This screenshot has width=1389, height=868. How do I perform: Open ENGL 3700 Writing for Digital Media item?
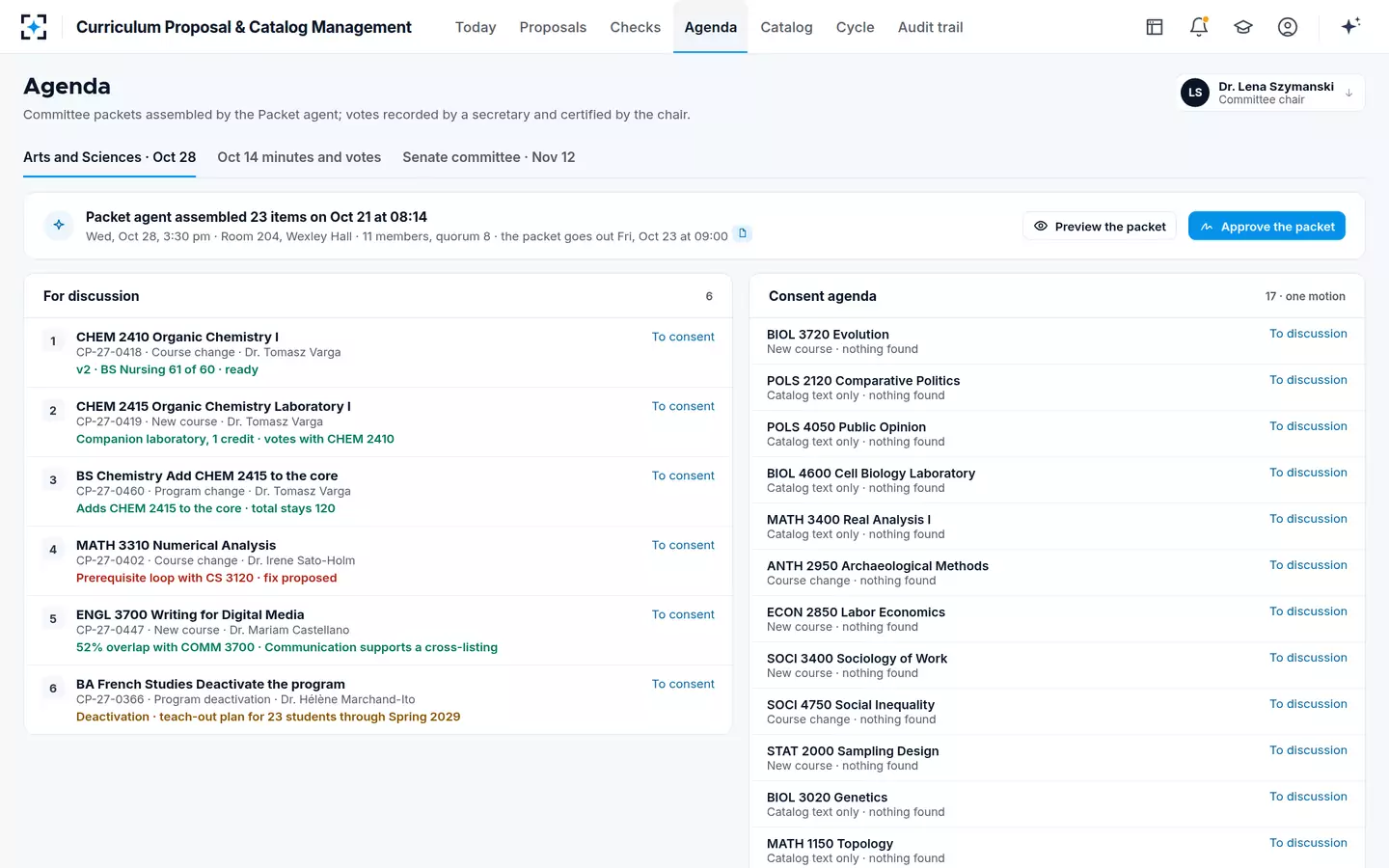[x=190, y=614]
